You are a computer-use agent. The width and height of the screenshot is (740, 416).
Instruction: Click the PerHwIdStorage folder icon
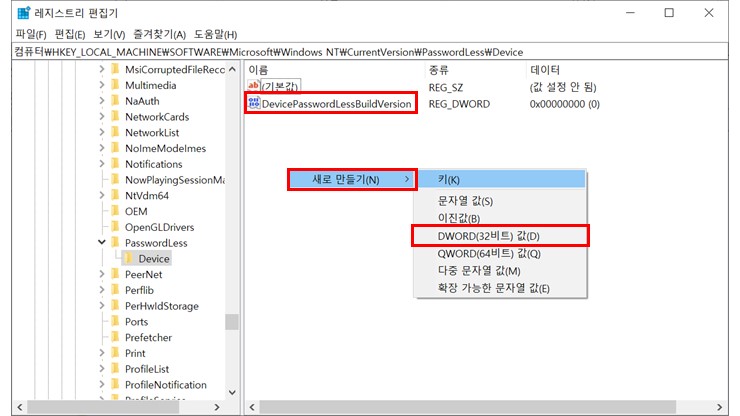pos(115,306)
